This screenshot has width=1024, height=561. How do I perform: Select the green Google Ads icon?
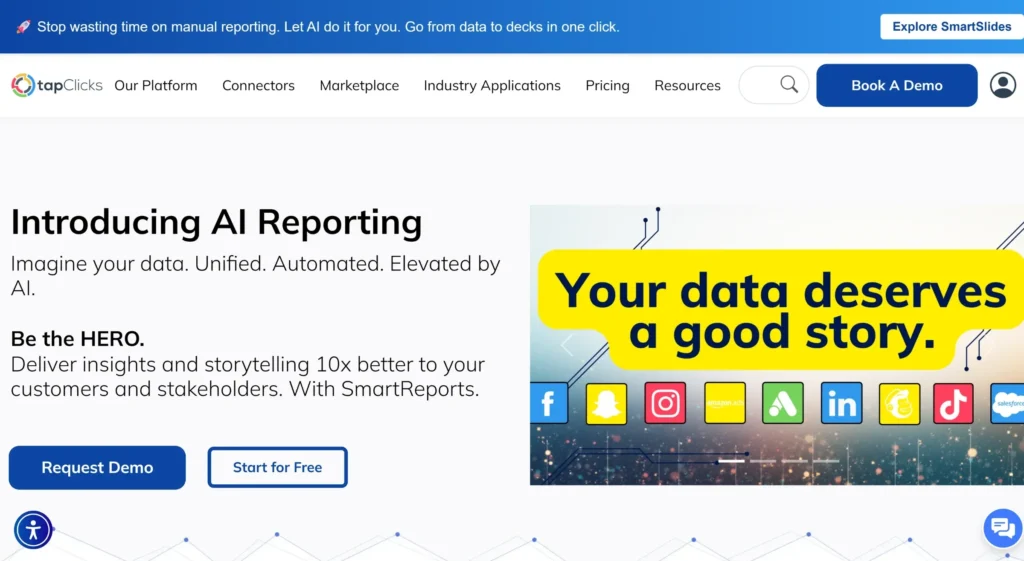(x=783, y=403)
